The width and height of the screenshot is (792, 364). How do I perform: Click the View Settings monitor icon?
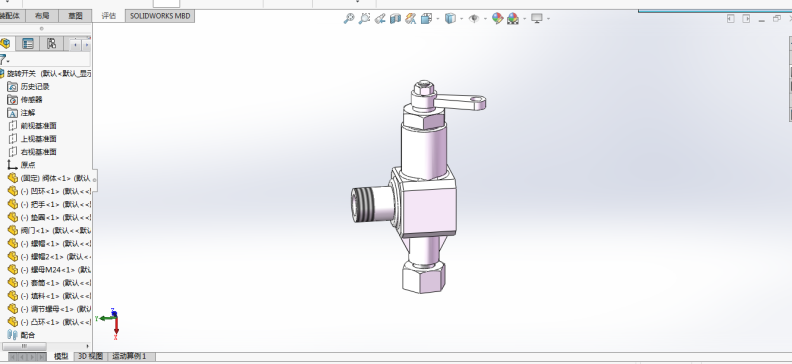point(537,19)
